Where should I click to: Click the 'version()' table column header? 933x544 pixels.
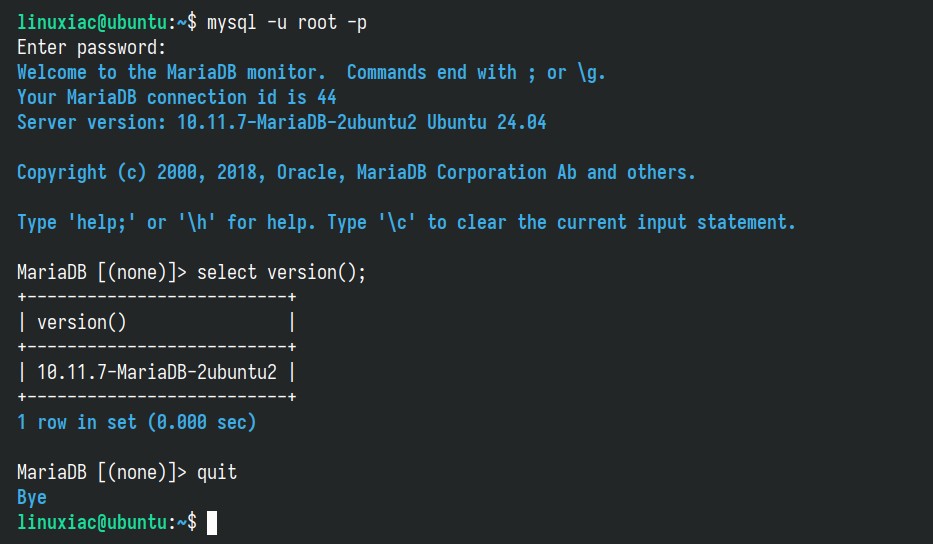[x=82, y=323]
